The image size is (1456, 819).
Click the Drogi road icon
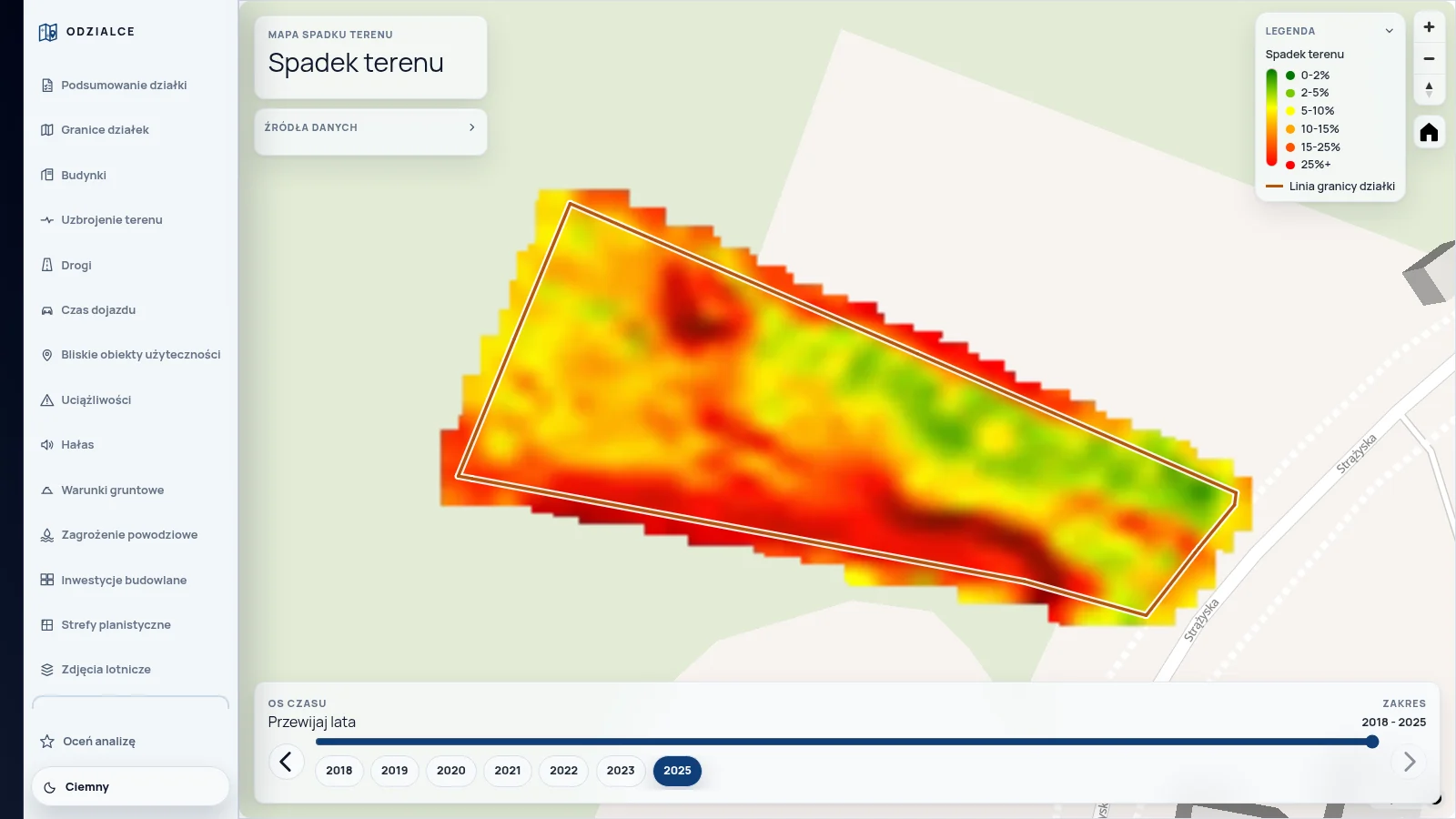click(47, 265)
